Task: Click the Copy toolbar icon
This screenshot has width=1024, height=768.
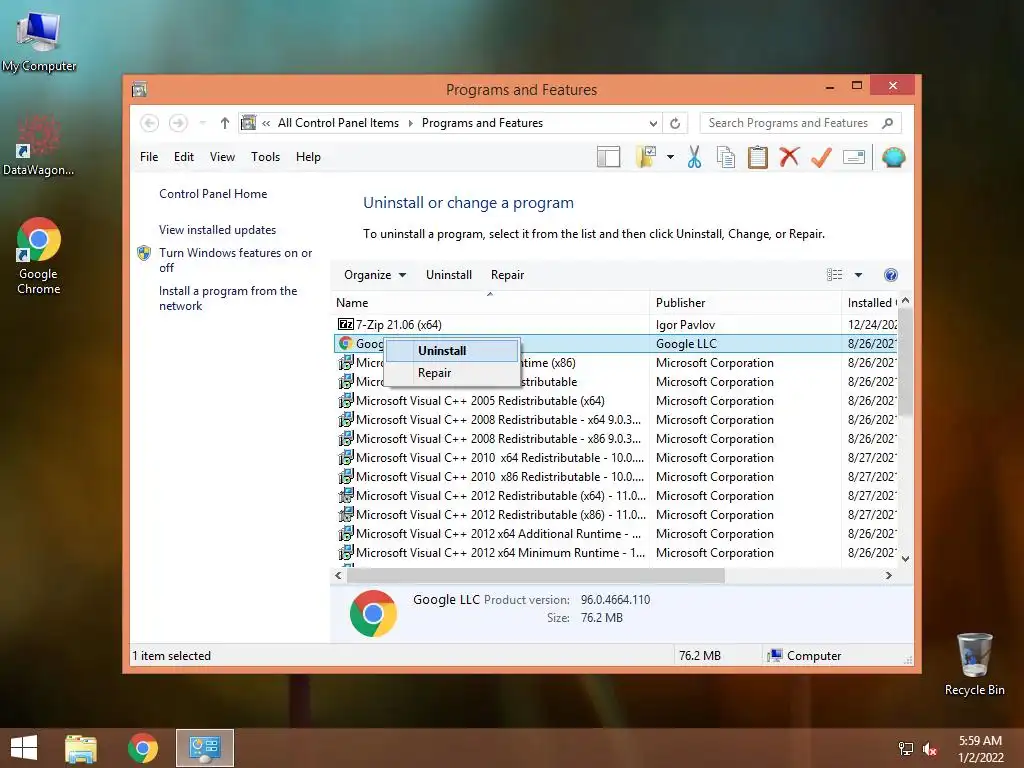Action: [x=726, y=157]
